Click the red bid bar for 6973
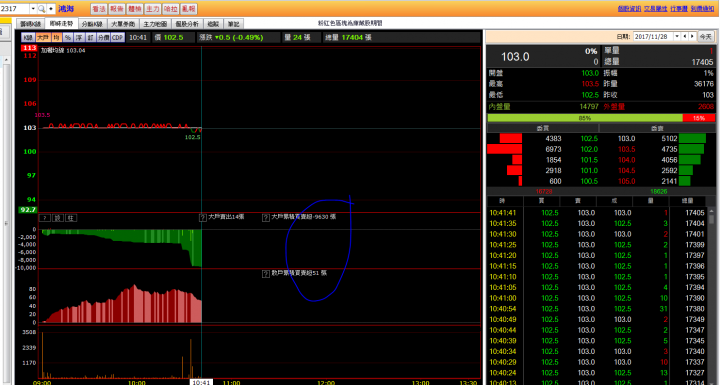Viewport: 720px width, 385px height. pos(505,149)
